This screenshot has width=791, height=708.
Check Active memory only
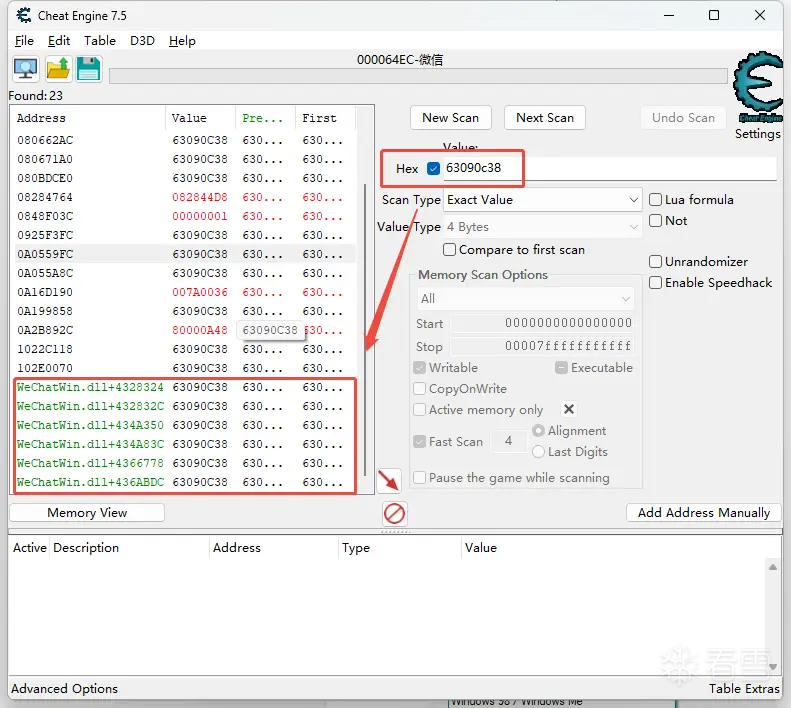tap(419, 410)
